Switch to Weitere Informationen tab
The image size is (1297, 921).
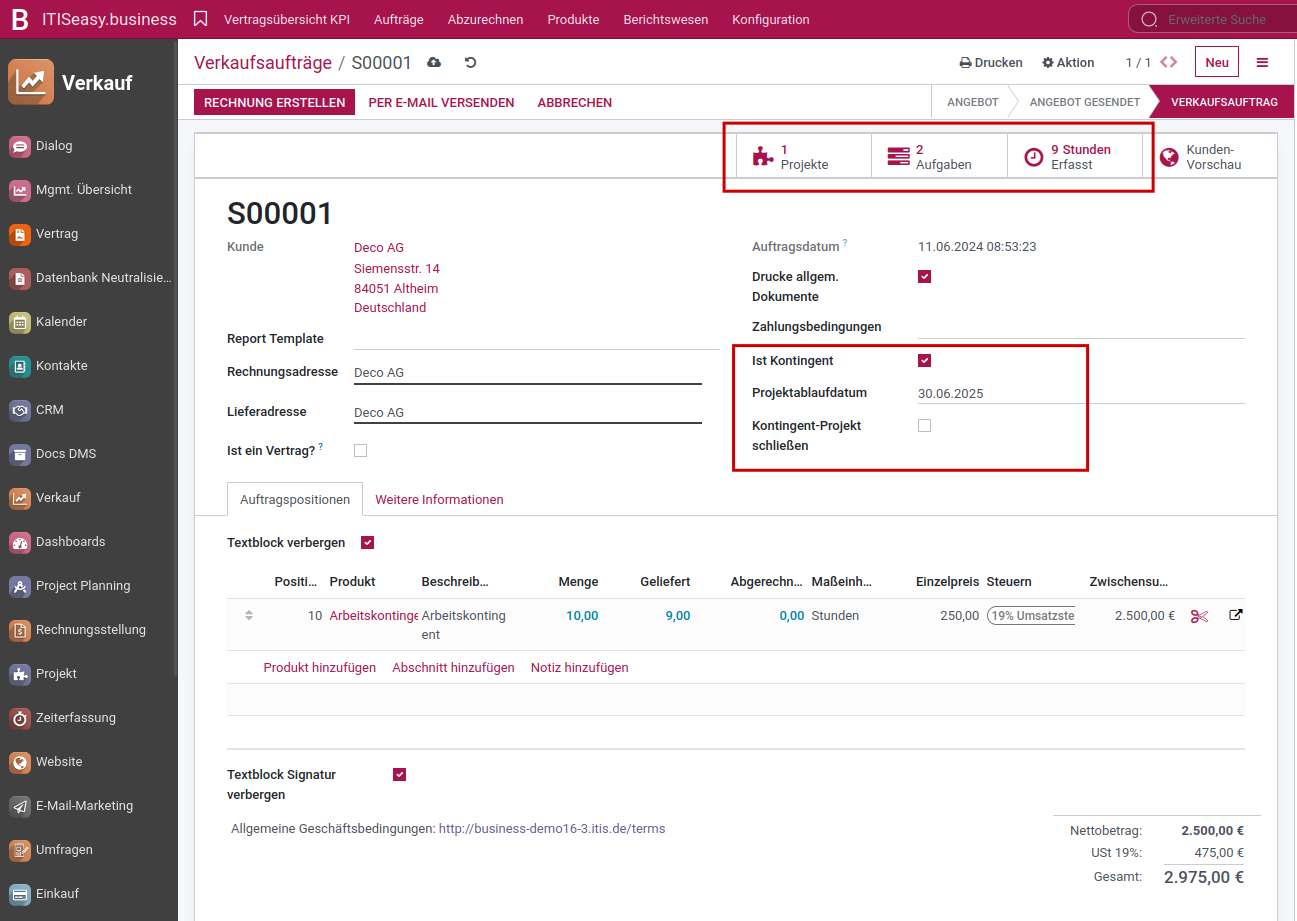439,499
